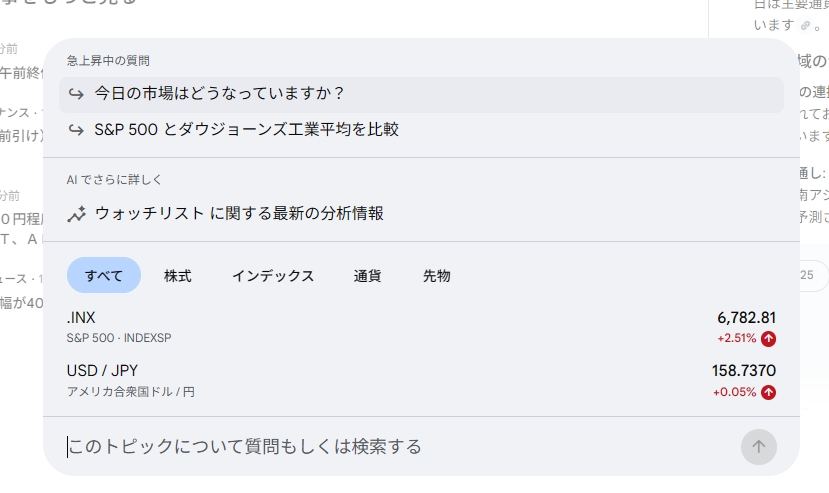The height and width of the screenshot is (493, 829).
Task: Click the red up-arrow badge for USD / JPY
Action: tap(768, 392)
